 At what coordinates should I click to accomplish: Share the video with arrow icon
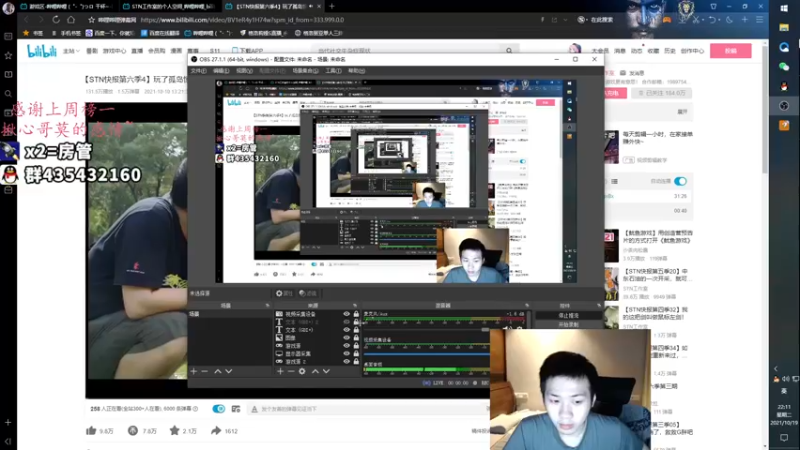pyautogui.click(x=216, y=431)
